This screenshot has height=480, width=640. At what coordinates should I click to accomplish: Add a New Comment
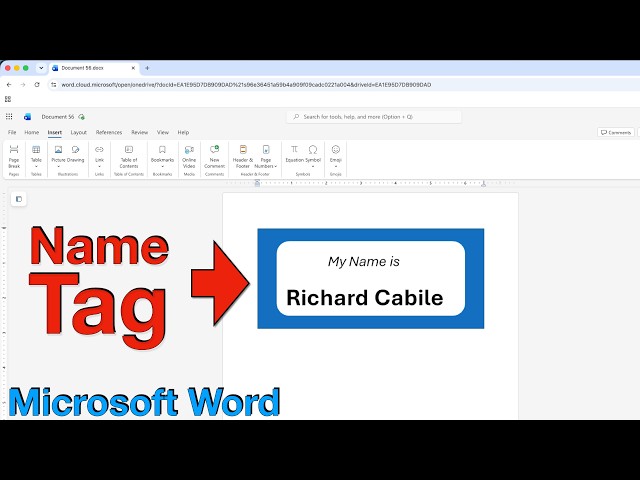[x=214, y=156]
